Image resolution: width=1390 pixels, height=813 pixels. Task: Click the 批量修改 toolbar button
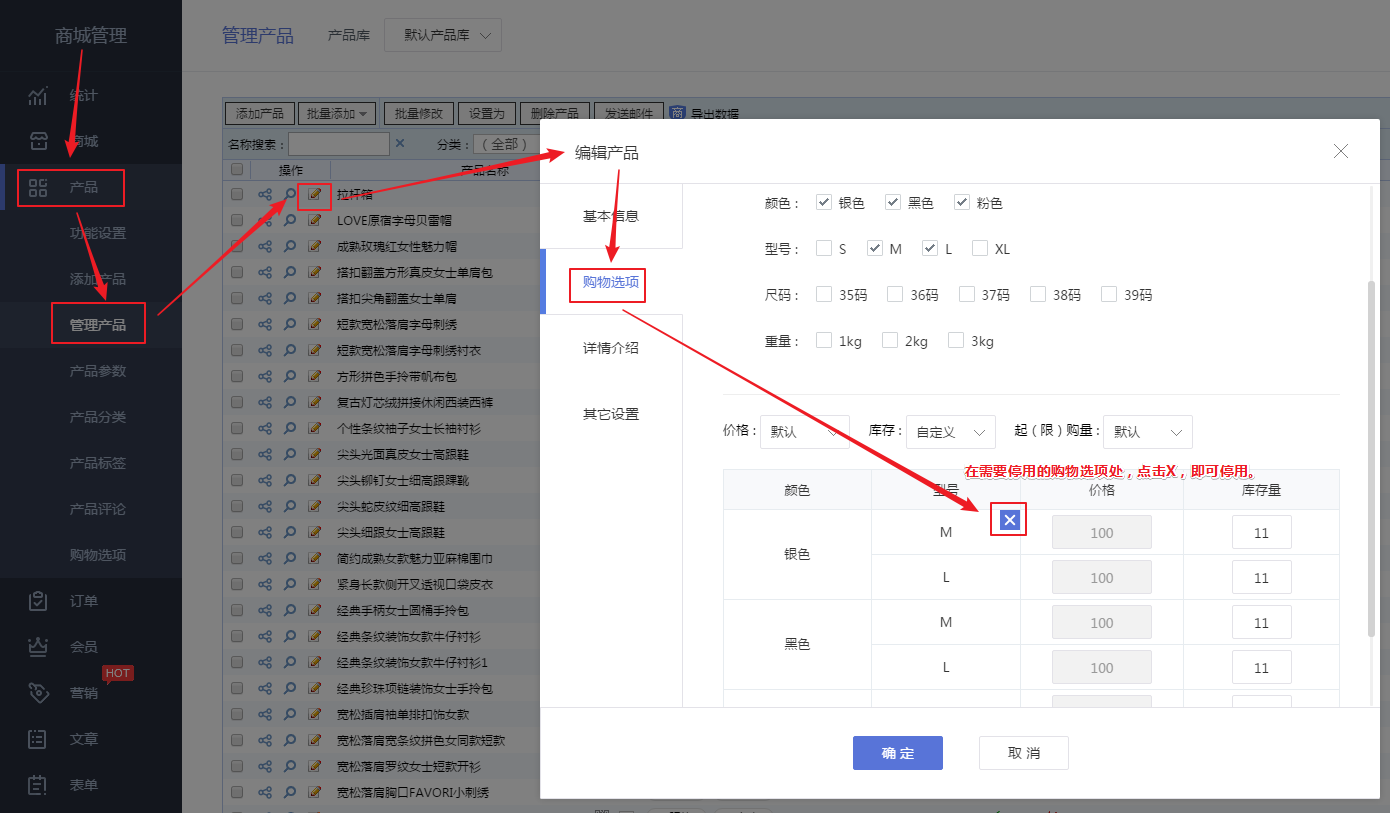pos(420,113)
